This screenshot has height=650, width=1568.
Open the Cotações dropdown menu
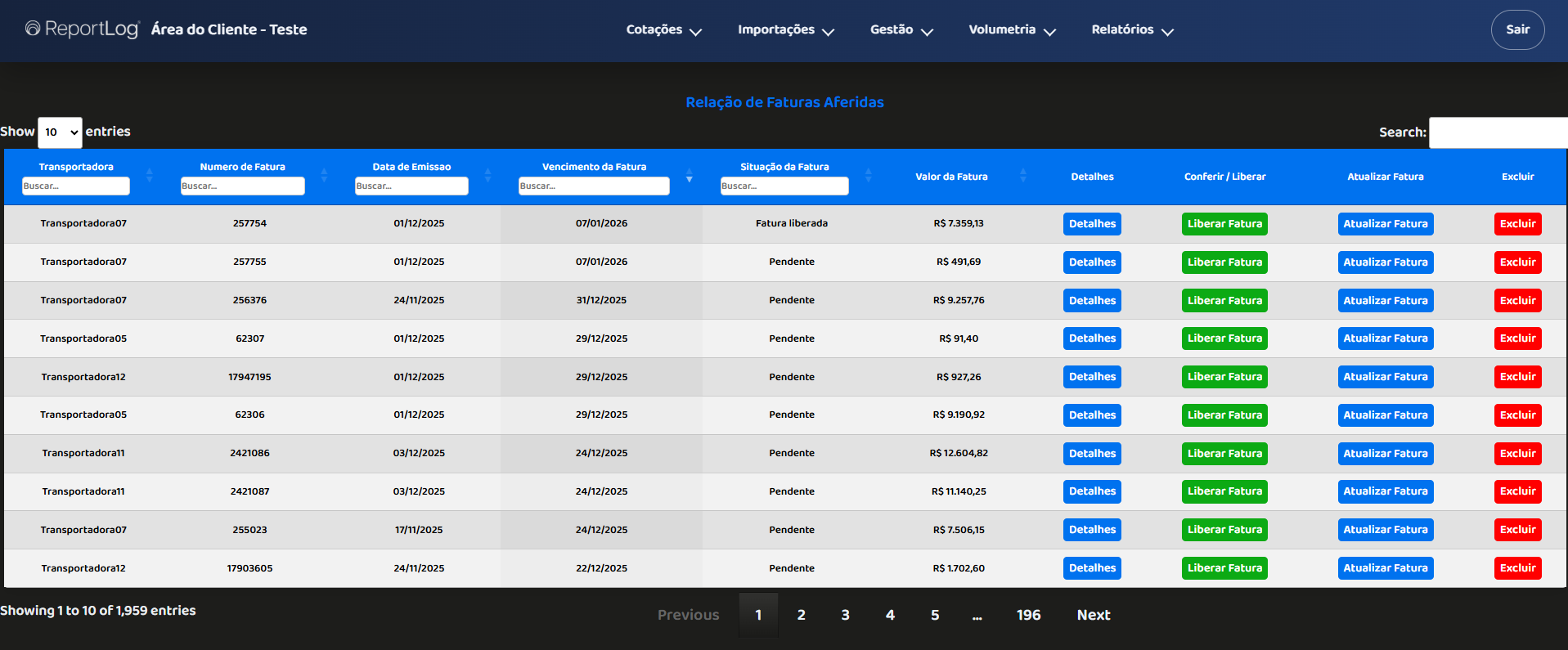coord(663,30)
